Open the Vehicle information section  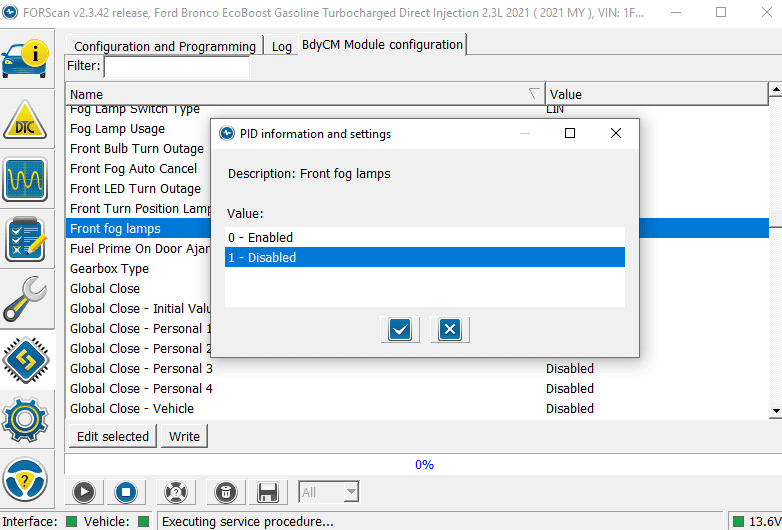pos(25,59)
